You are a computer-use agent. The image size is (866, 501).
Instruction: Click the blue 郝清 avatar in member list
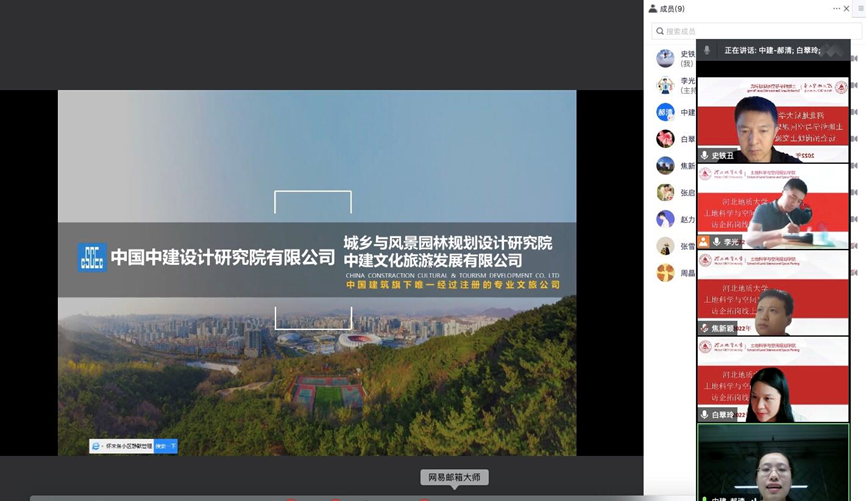pos(665,112)
